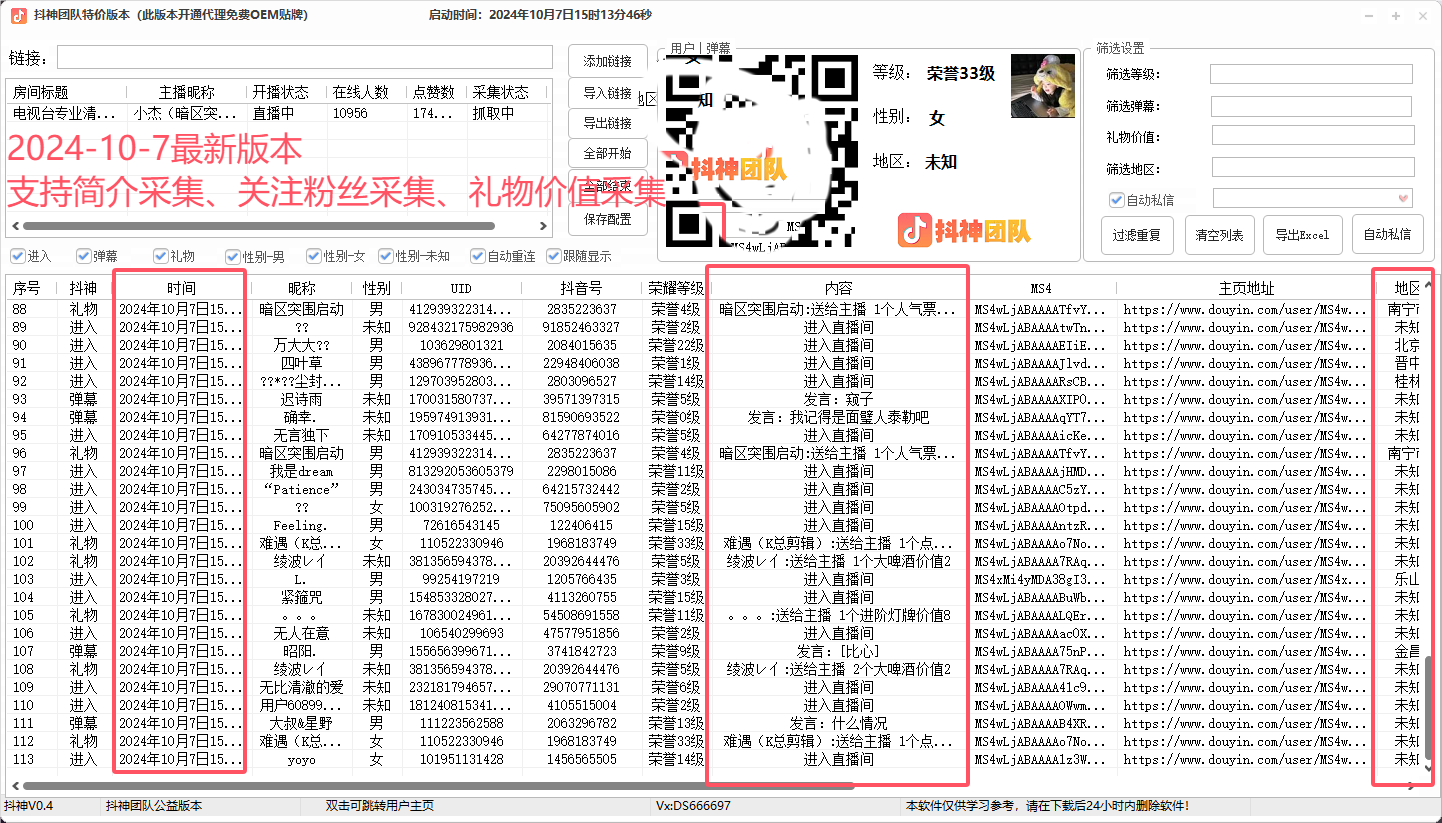This screenshot has width=1442, height=823.
Task: Toggle the 跟随显示 checkbox
Action: point(554,256)
